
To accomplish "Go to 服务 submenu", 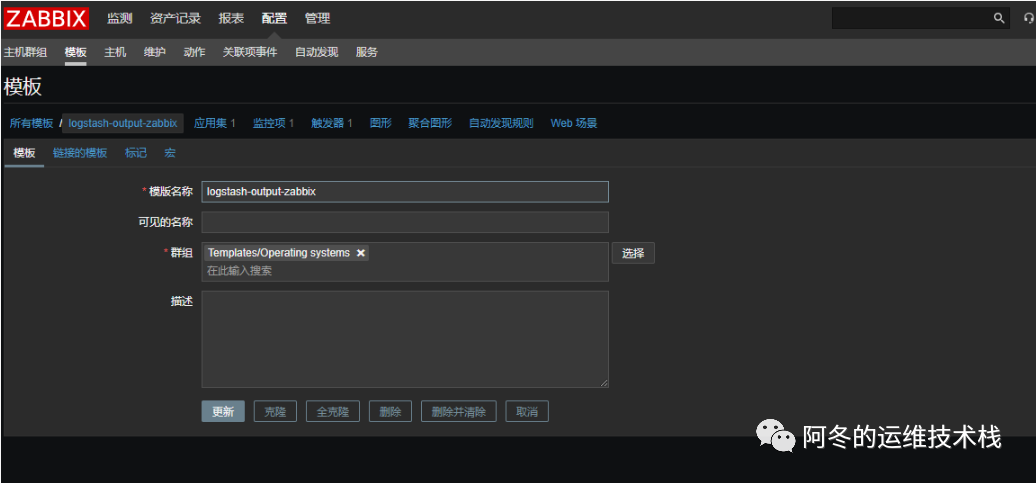I will tap(367, 52).
